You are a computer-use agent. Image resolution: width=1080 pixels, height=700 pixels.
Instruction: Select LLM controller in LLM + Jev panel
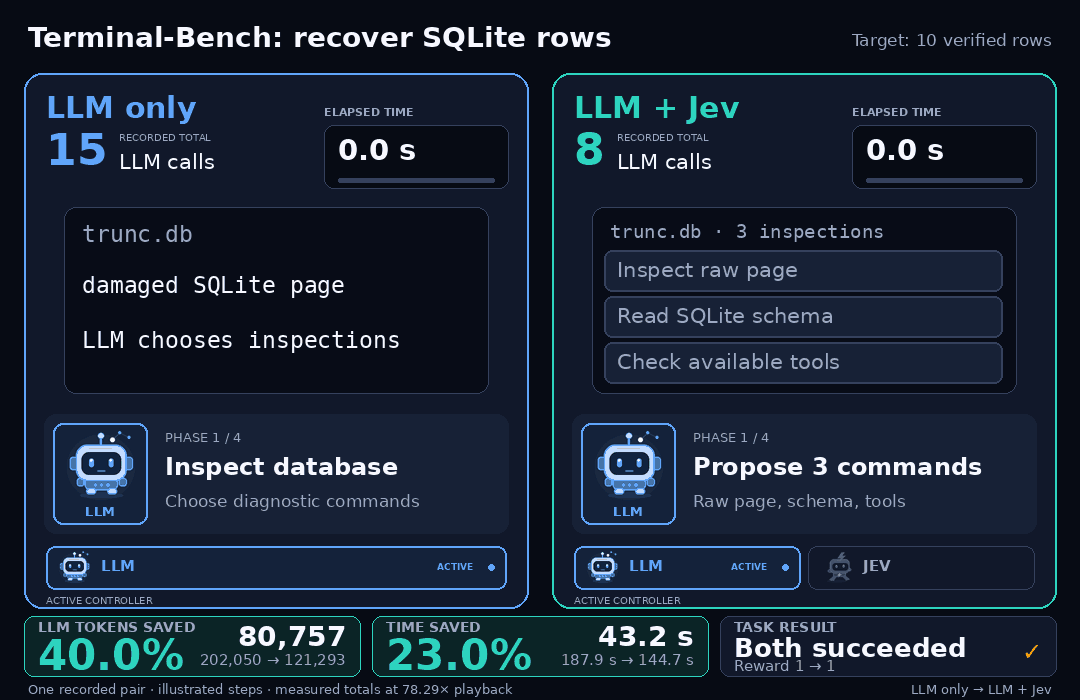click(687, 568)
